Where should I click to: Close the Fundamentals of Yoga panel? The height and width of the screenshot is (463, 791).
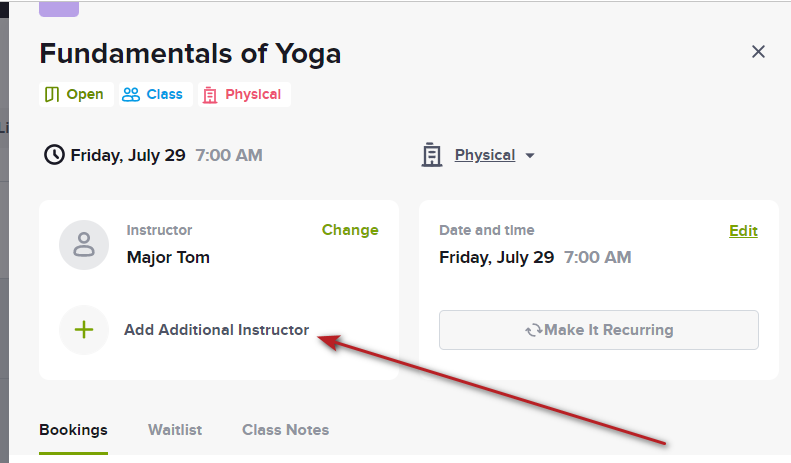(758, 51)
